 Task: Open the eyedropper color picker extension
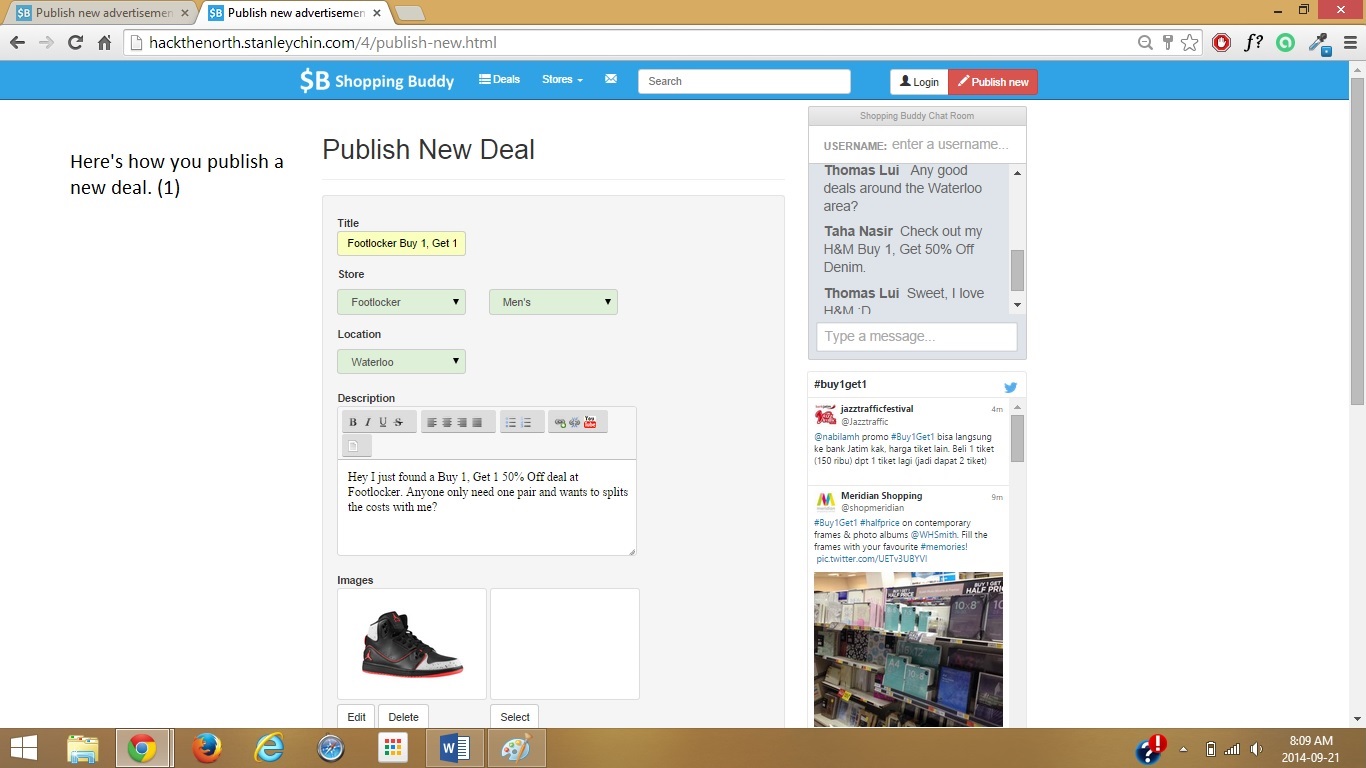click(1319, 42)
